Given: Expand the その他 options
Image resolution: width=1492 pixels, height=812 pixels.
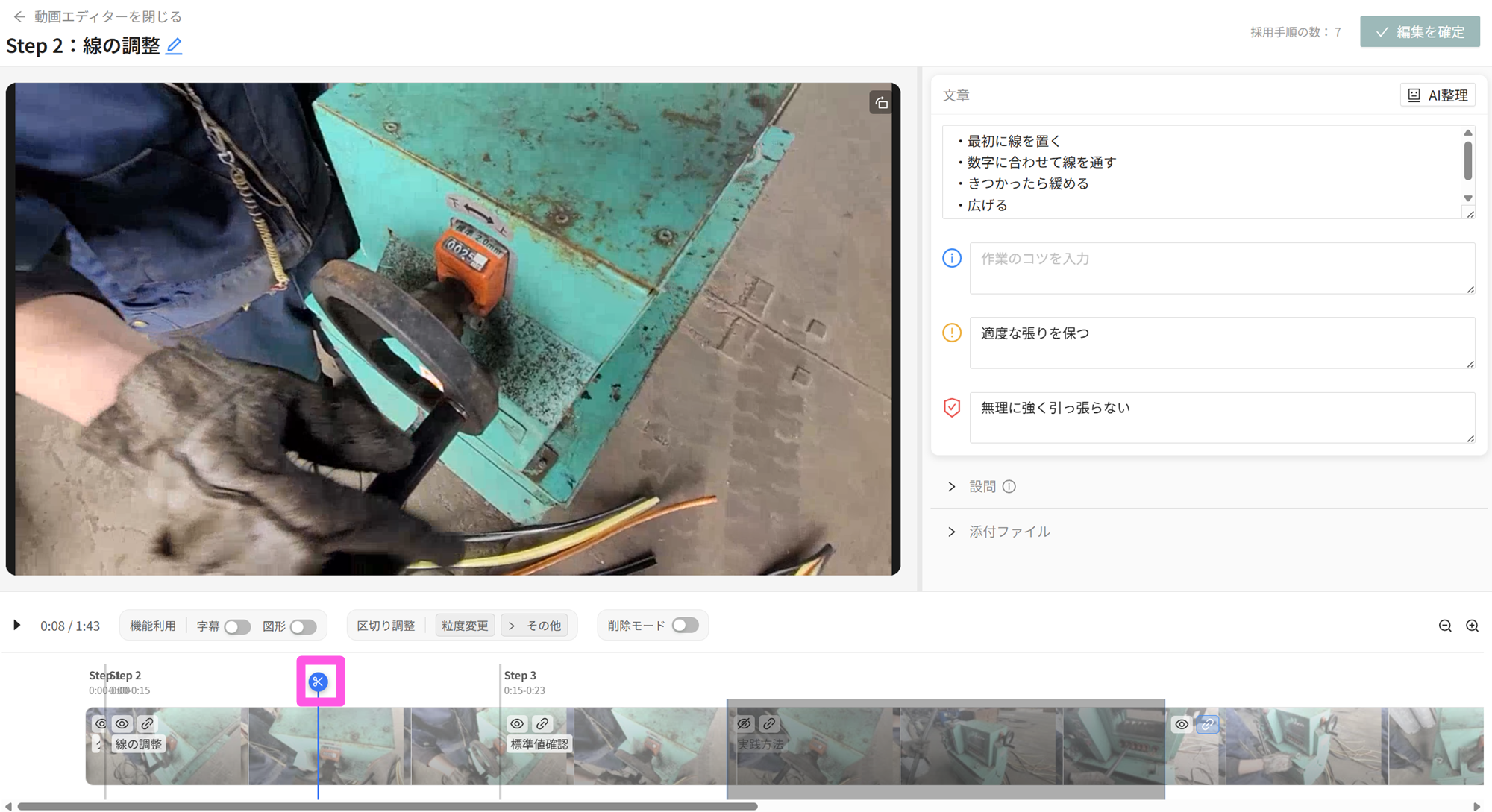Looking at the screenshot, I should pos(536,626).
